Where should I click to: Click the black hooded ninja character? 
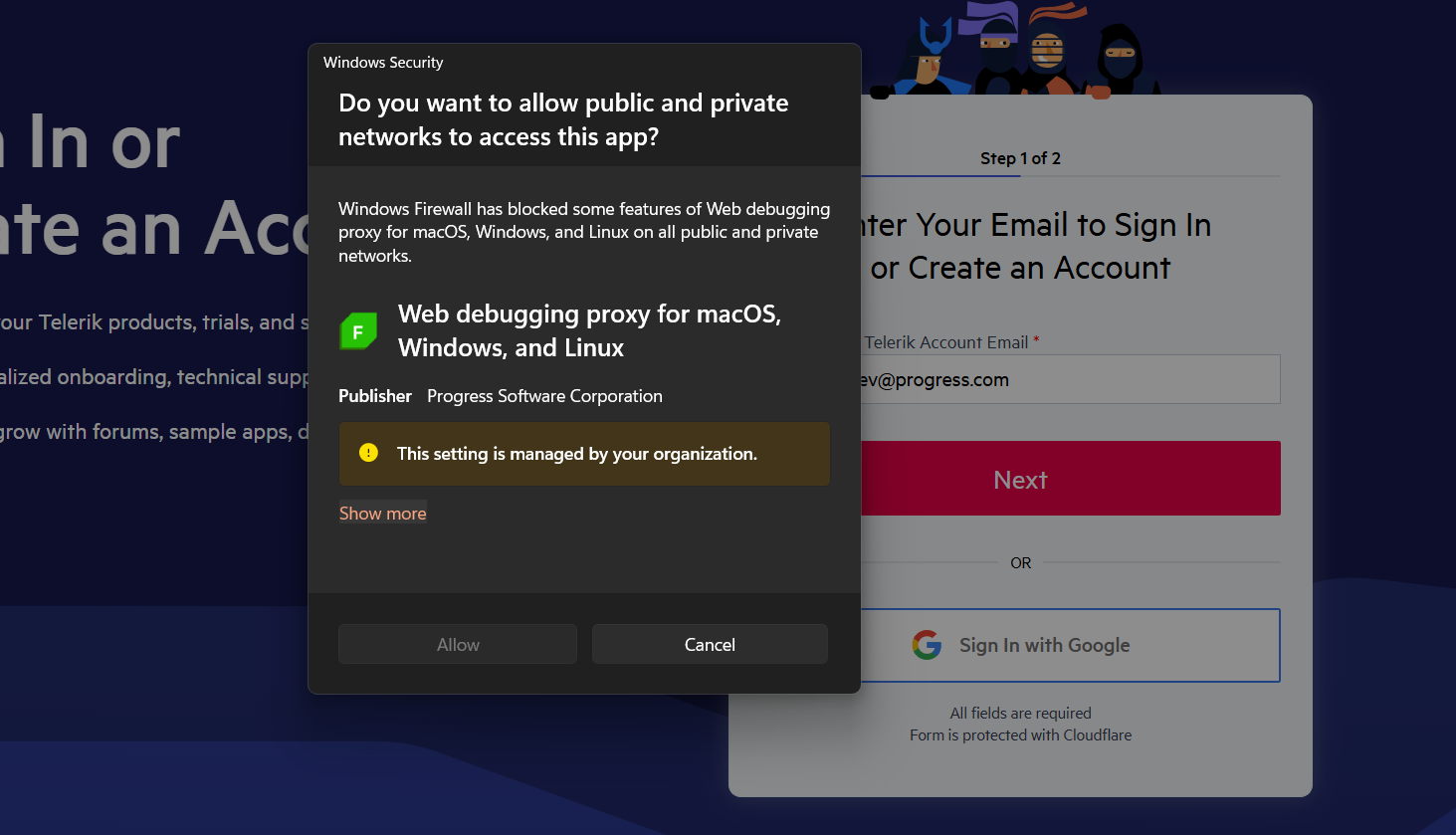(1121, 60)
